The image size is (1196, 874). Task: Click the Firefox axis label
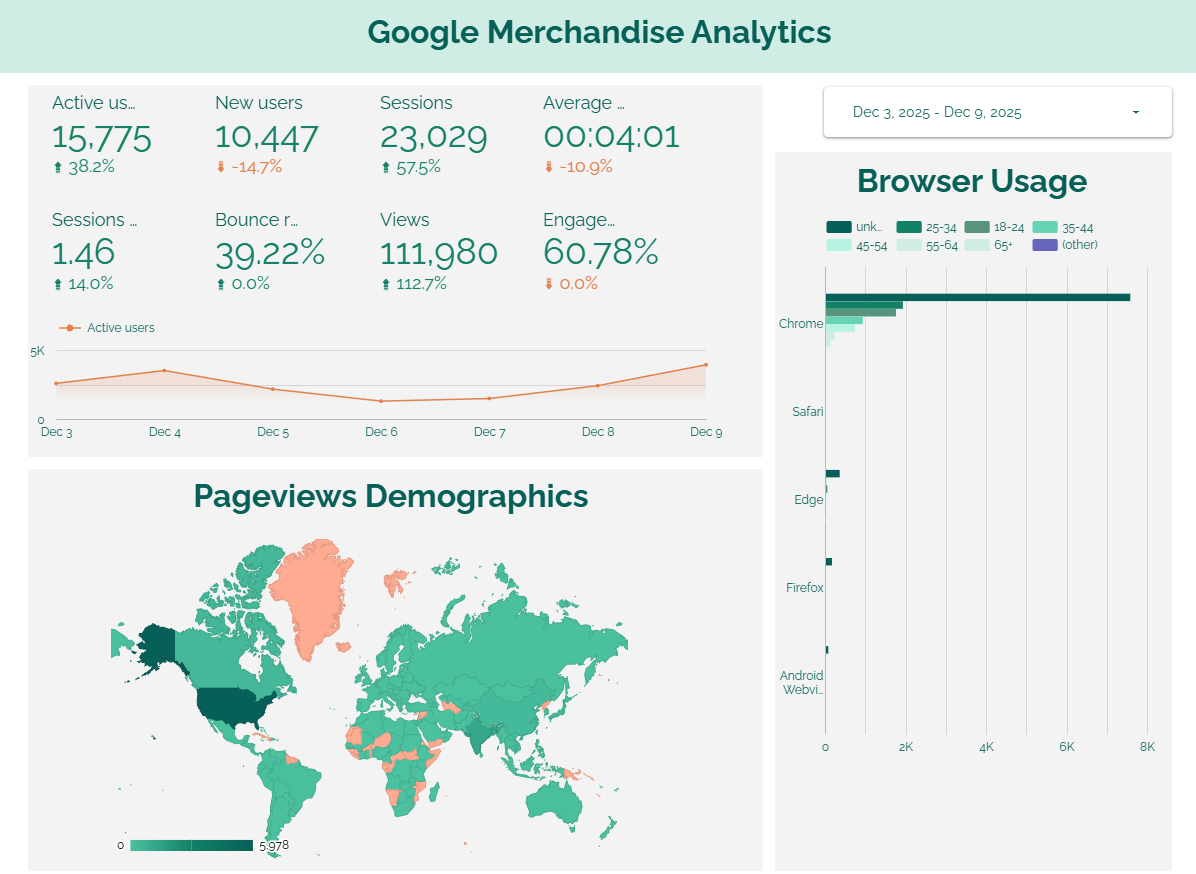(x=805, y=588)
